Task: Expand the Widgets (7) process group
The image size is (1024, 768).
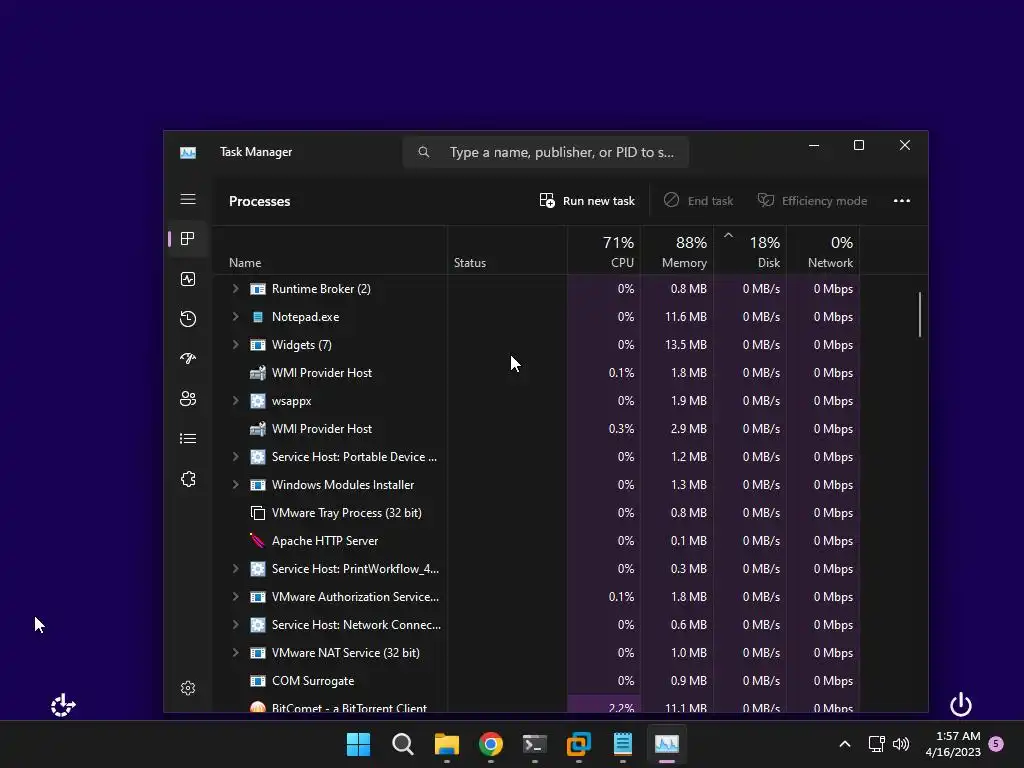Action: (236, 344)
